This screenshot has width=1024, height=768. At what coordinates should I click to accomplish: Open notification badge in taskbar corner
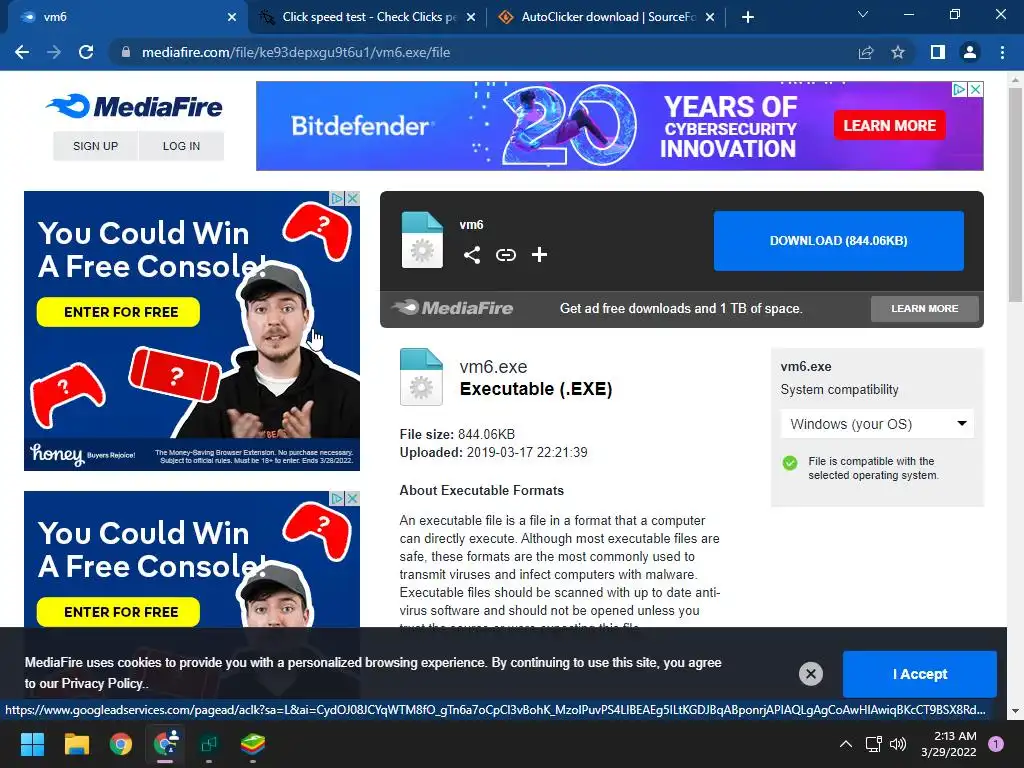click(996, 744)
